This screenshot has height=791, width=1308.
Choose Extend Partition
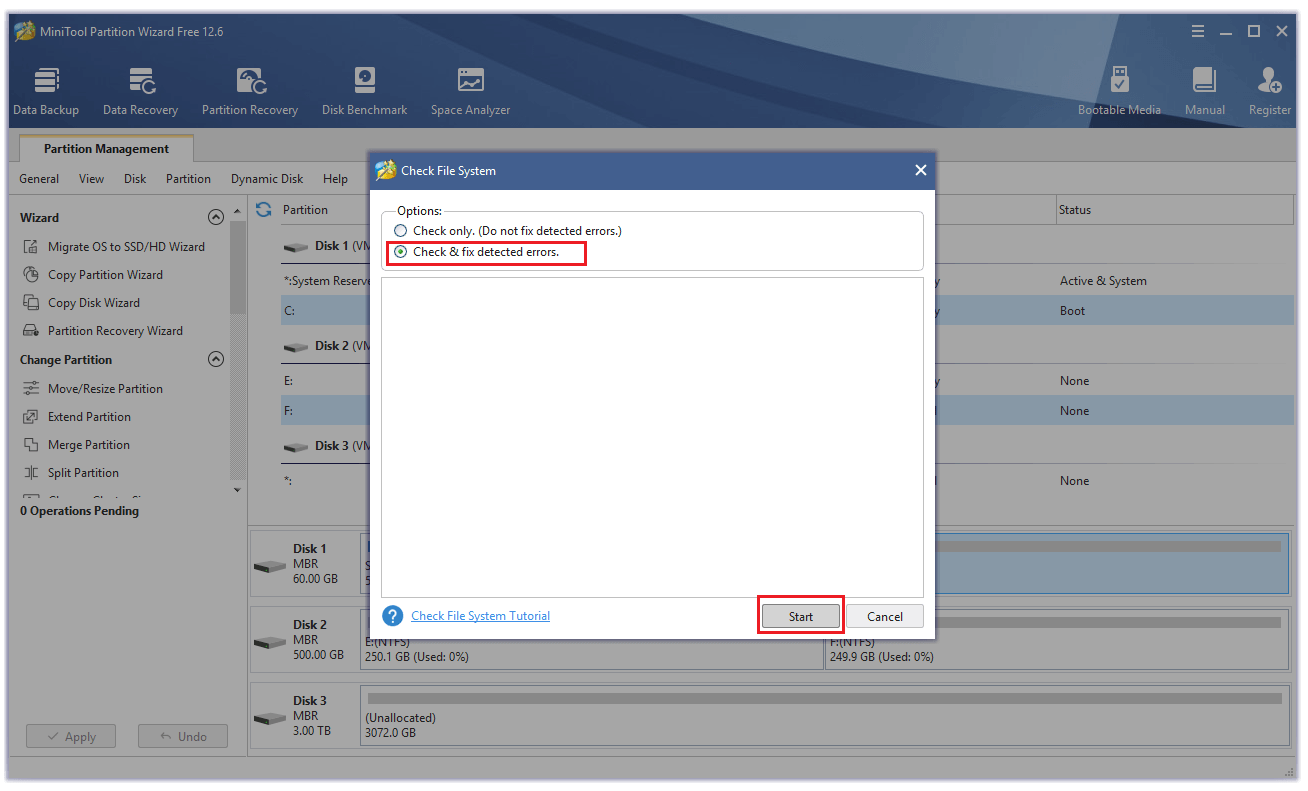[77, 416]
